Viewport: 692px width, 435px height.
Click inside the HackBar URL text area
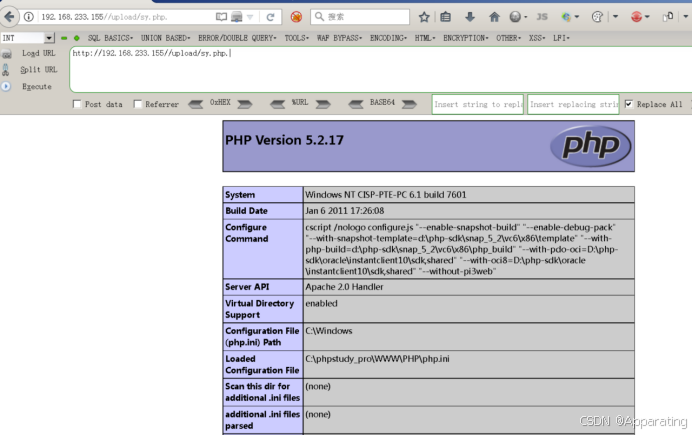click(380, 70)
